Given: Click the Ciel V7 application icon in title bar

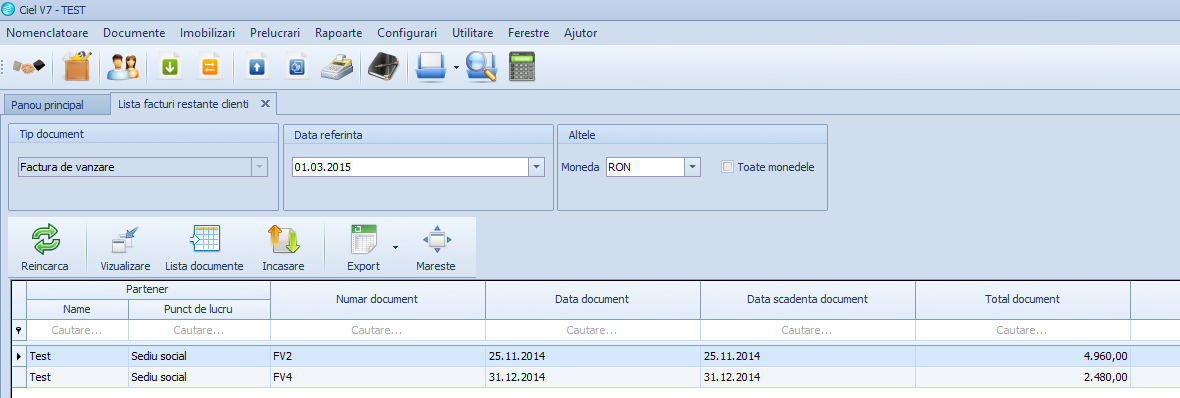Looking at the screenshot, I should click(9, 9).
